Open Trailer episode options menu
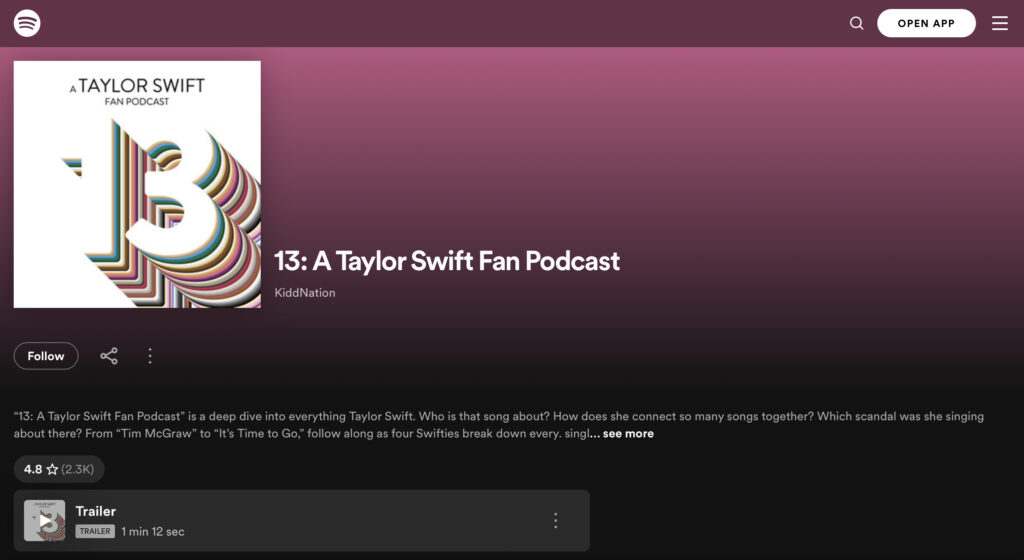This screenshot has width=1024, height=560. [x=556, y=520]
